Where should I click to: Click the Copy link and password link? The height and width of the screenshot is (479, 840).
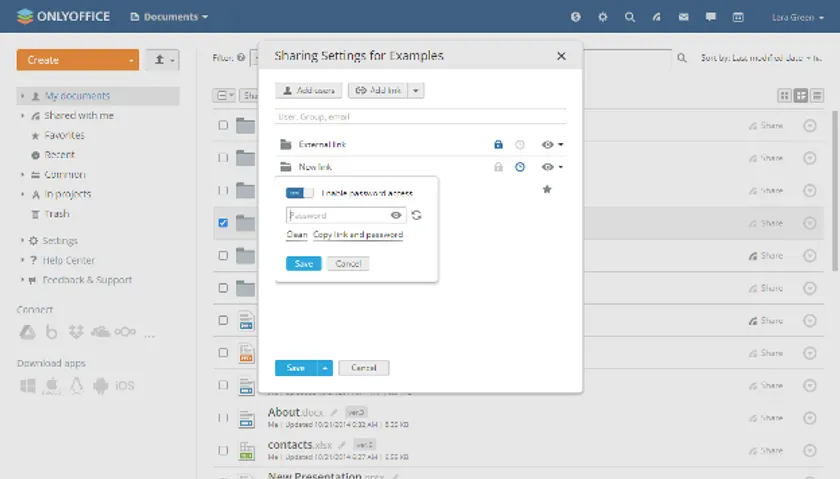pos(358,235)
